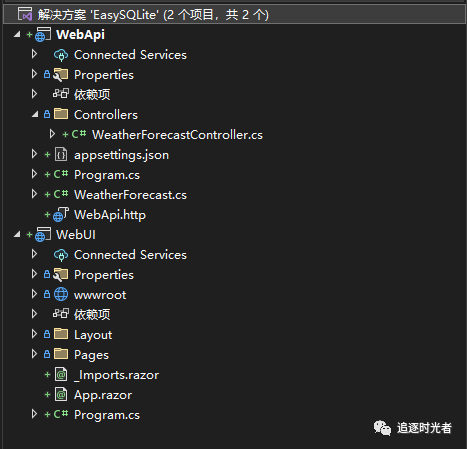This screenshot has width=467, height=449.
Task: Select _Imports.razor in WebUI
Action: (x=116, y=375)
